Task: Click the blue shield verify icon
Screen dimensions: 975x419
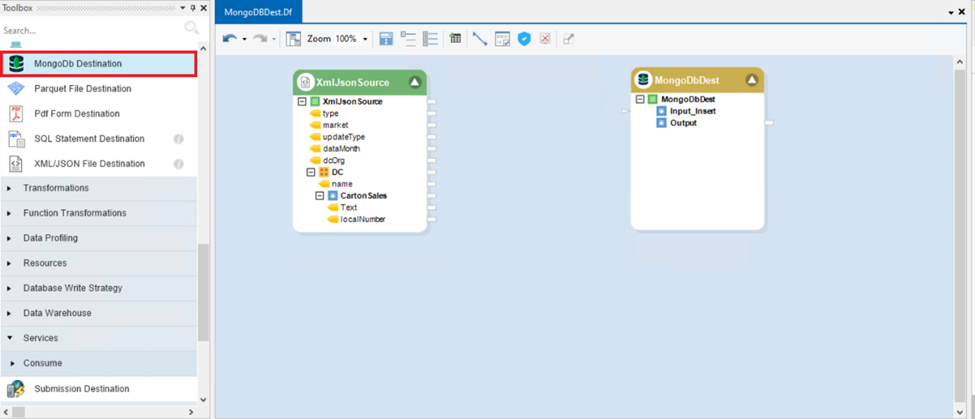Action: pyautogui.click(x=524, y=39)
